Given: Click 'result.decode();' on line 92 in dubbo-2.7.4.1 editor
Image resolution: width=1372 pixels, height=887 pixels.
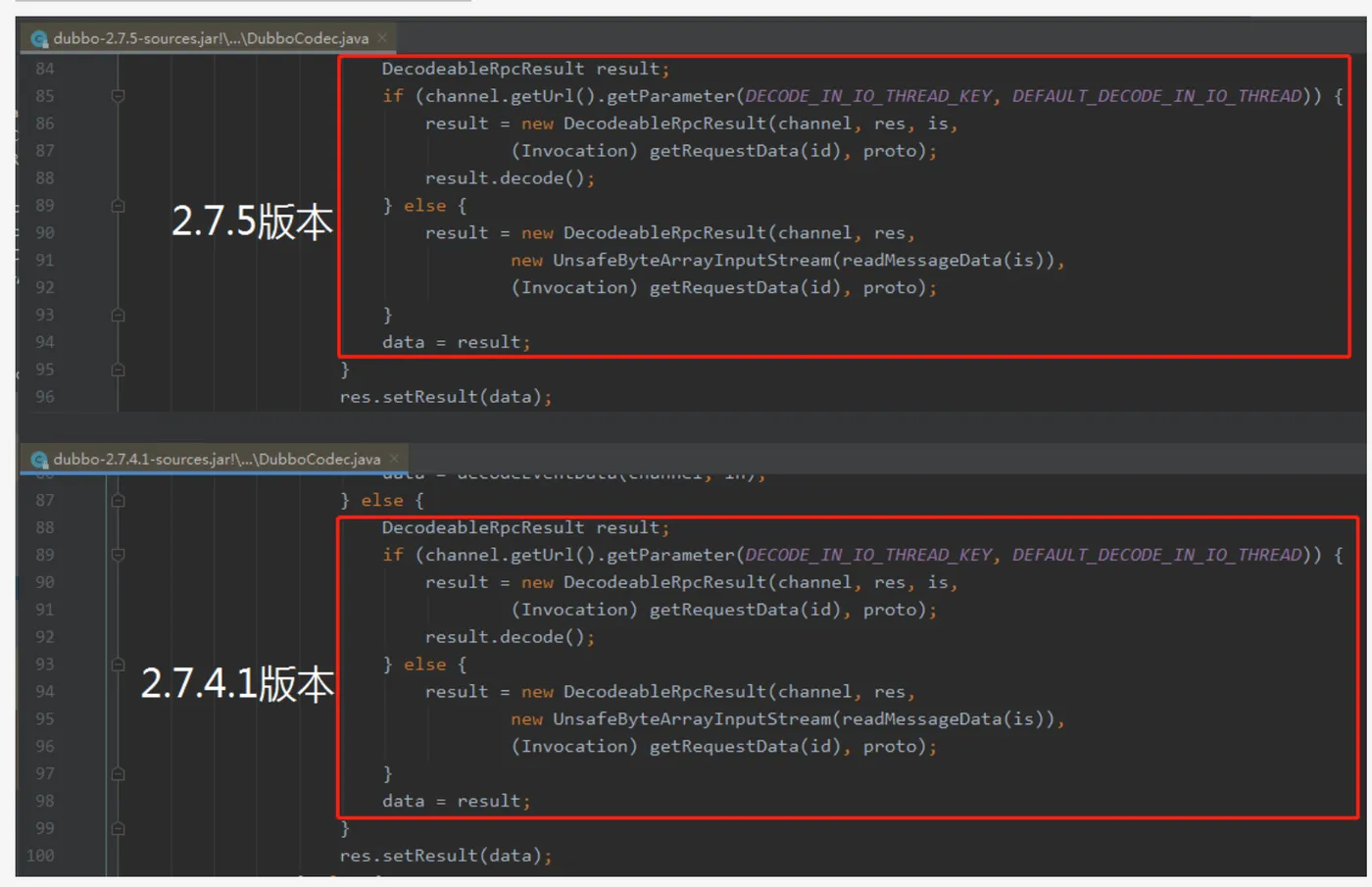Looking at the screenshot, I should [510, 637].
